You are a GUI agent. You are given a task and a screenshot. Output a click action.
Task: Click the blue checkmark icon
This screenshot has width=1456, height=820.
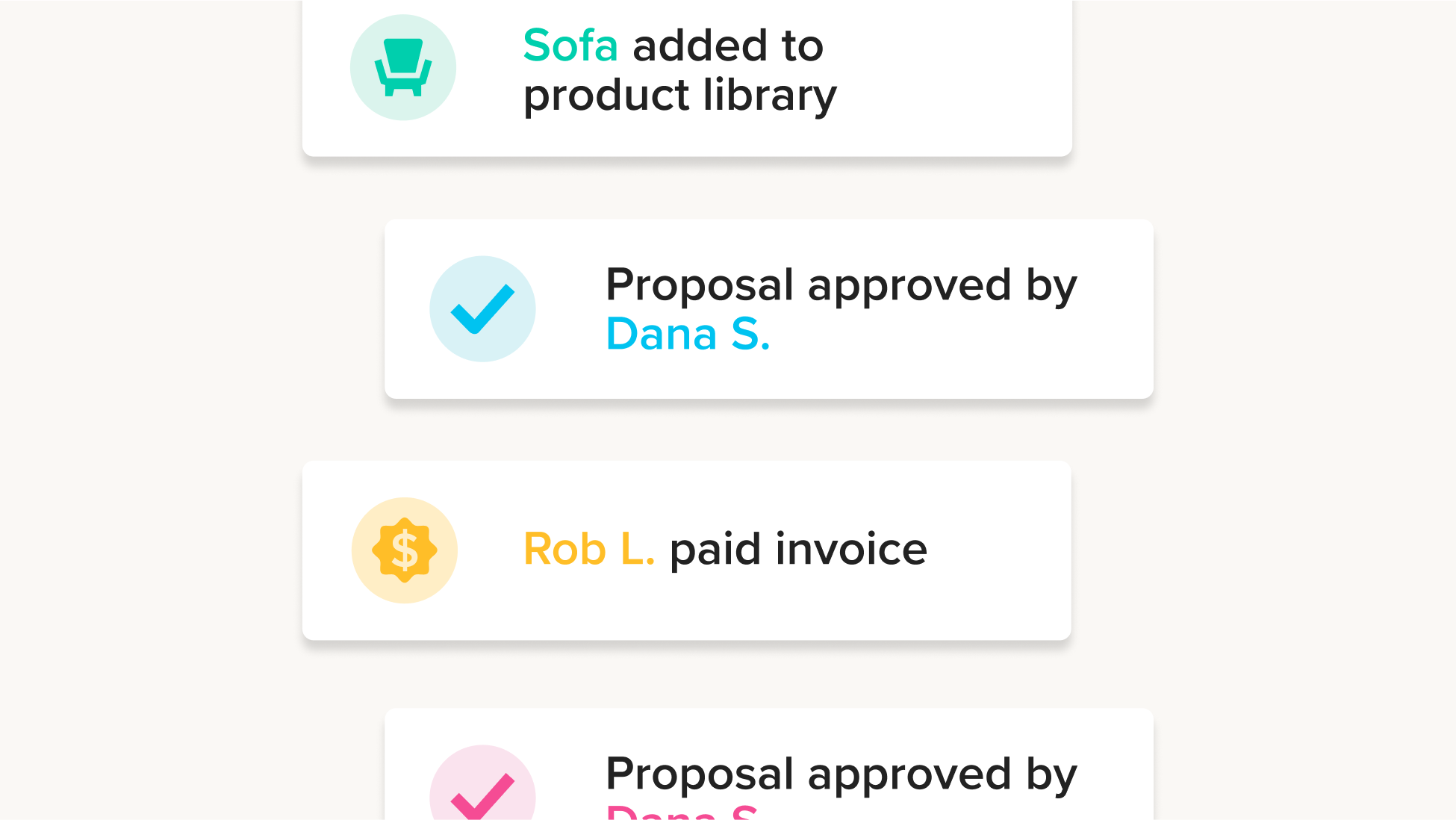click(482, 308)
